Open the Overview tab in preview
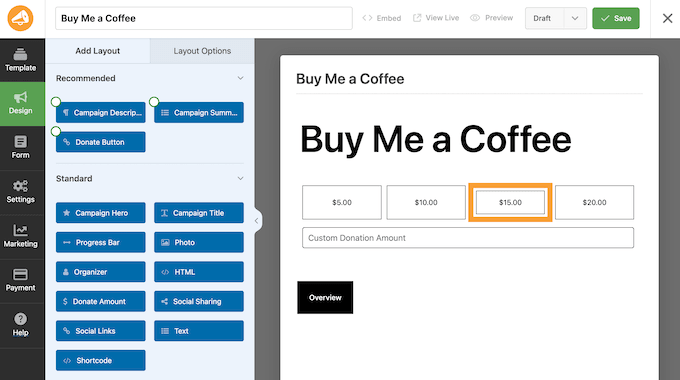Screen dimensions: 680x380 point(325,298)
